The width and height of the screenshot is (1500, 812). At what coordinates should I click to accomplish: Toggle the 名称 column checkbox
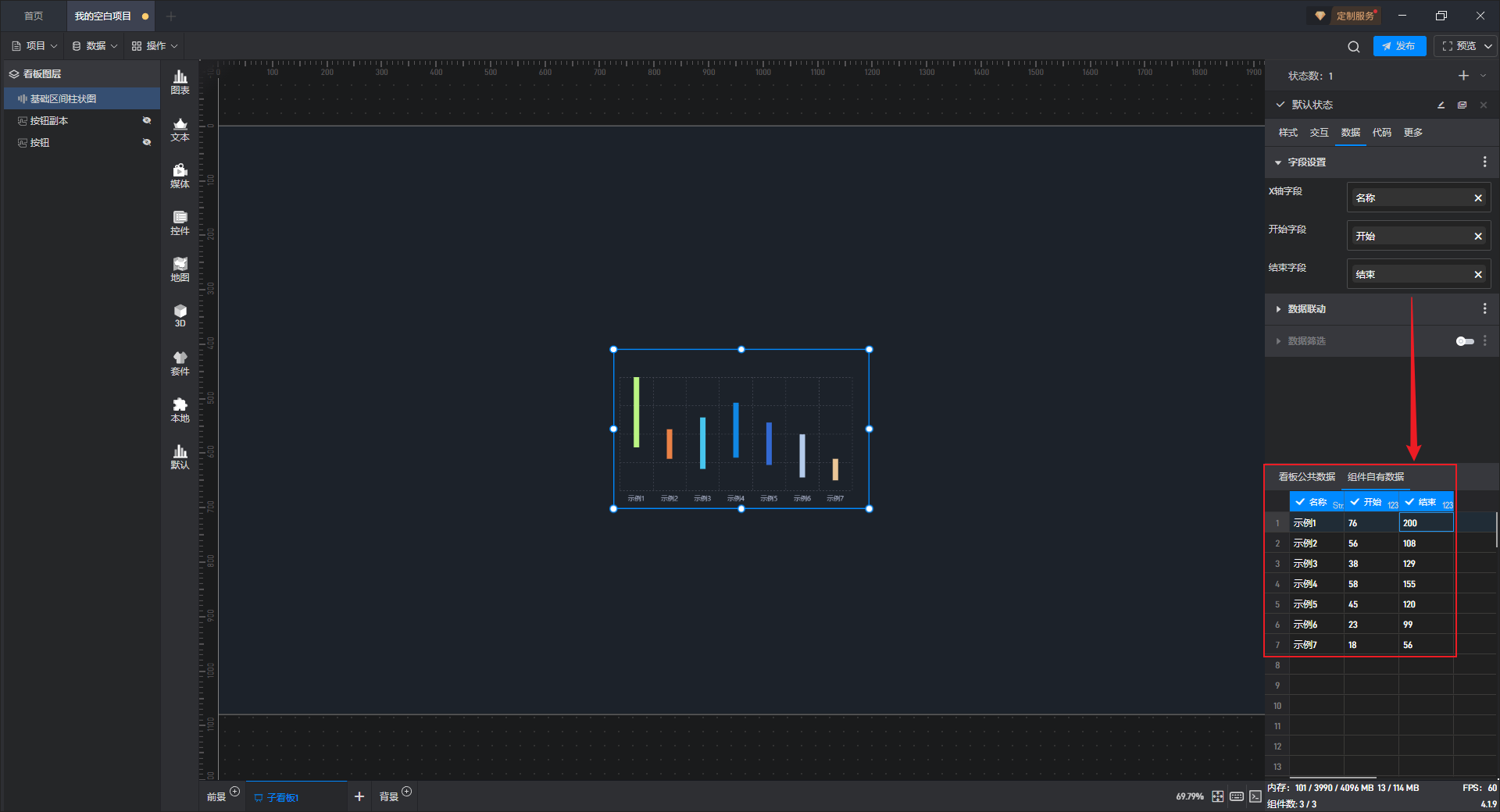pos(1300,502)
